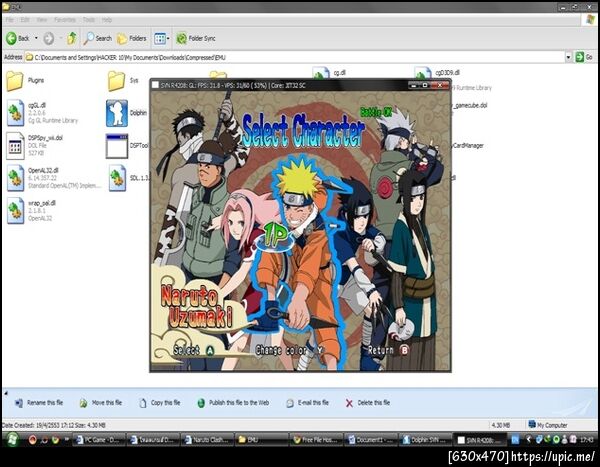This screenshot has height=467, width=600.
Task: Select the cgD3D9.dll file
Action: click(437, 73)
